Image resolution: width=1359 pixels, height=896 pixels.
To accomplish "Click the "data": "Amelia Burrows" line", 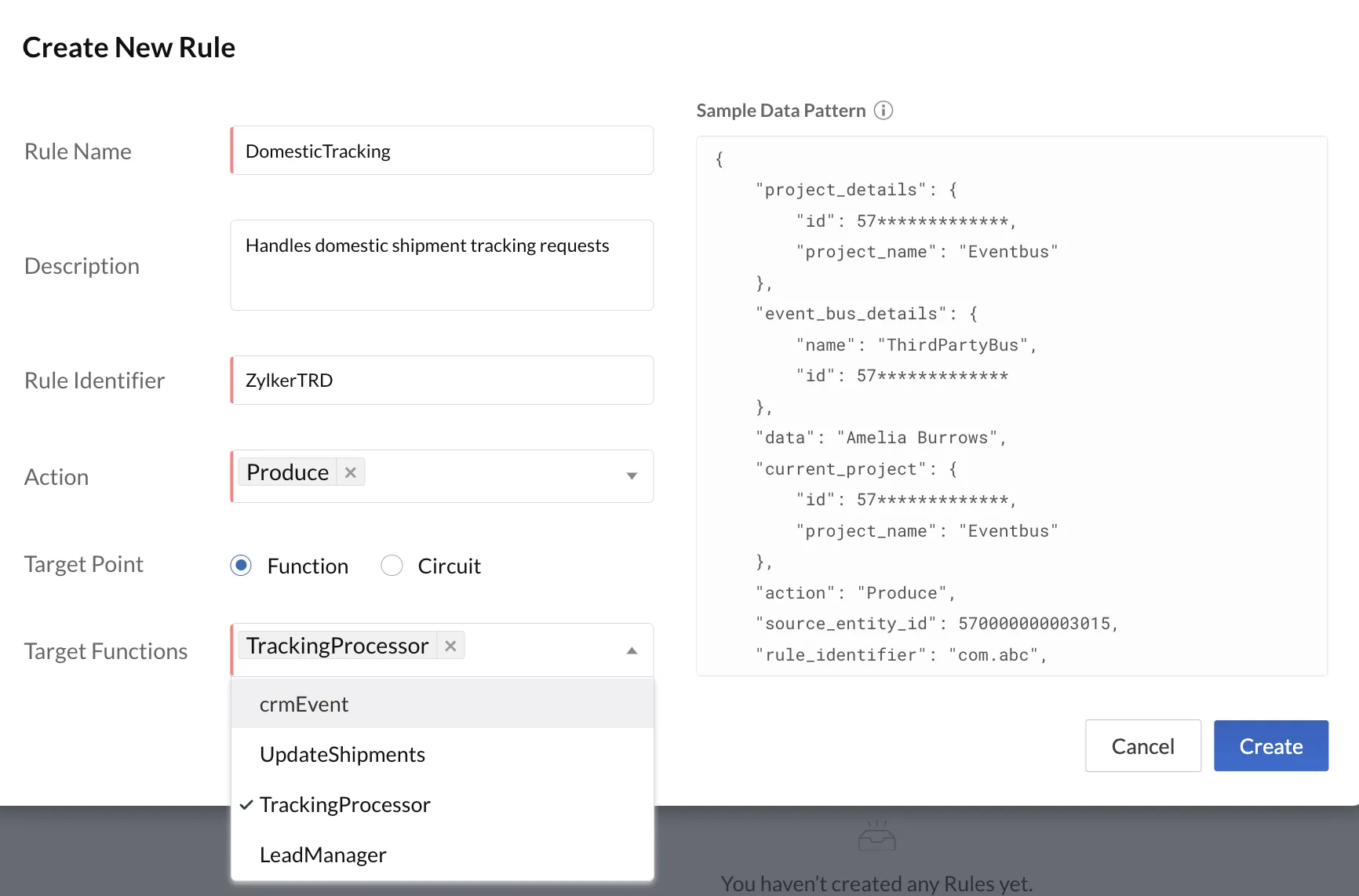I will 881,437.
